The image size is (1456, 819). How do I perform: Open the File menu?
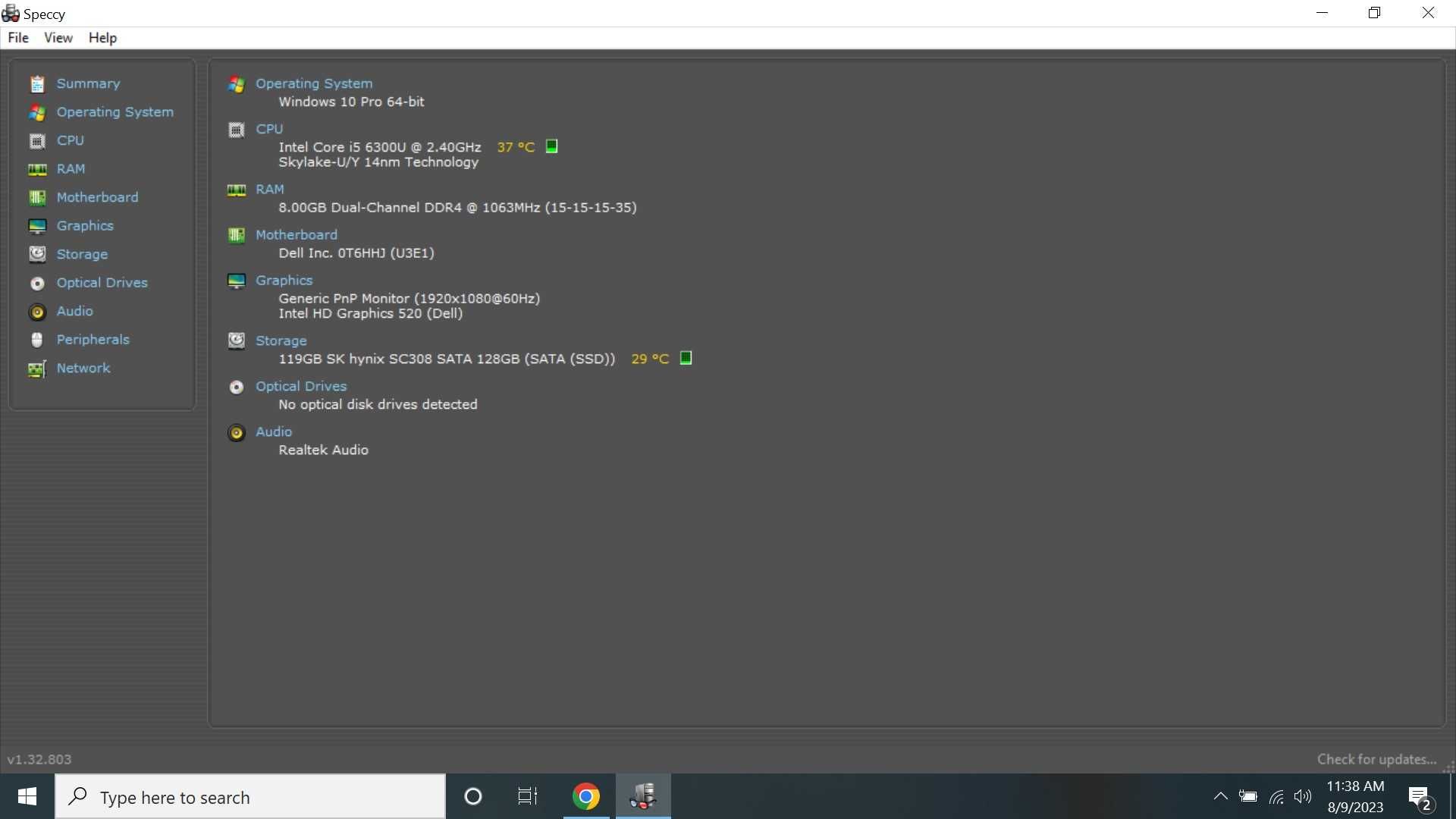click(x=17, y=37)
